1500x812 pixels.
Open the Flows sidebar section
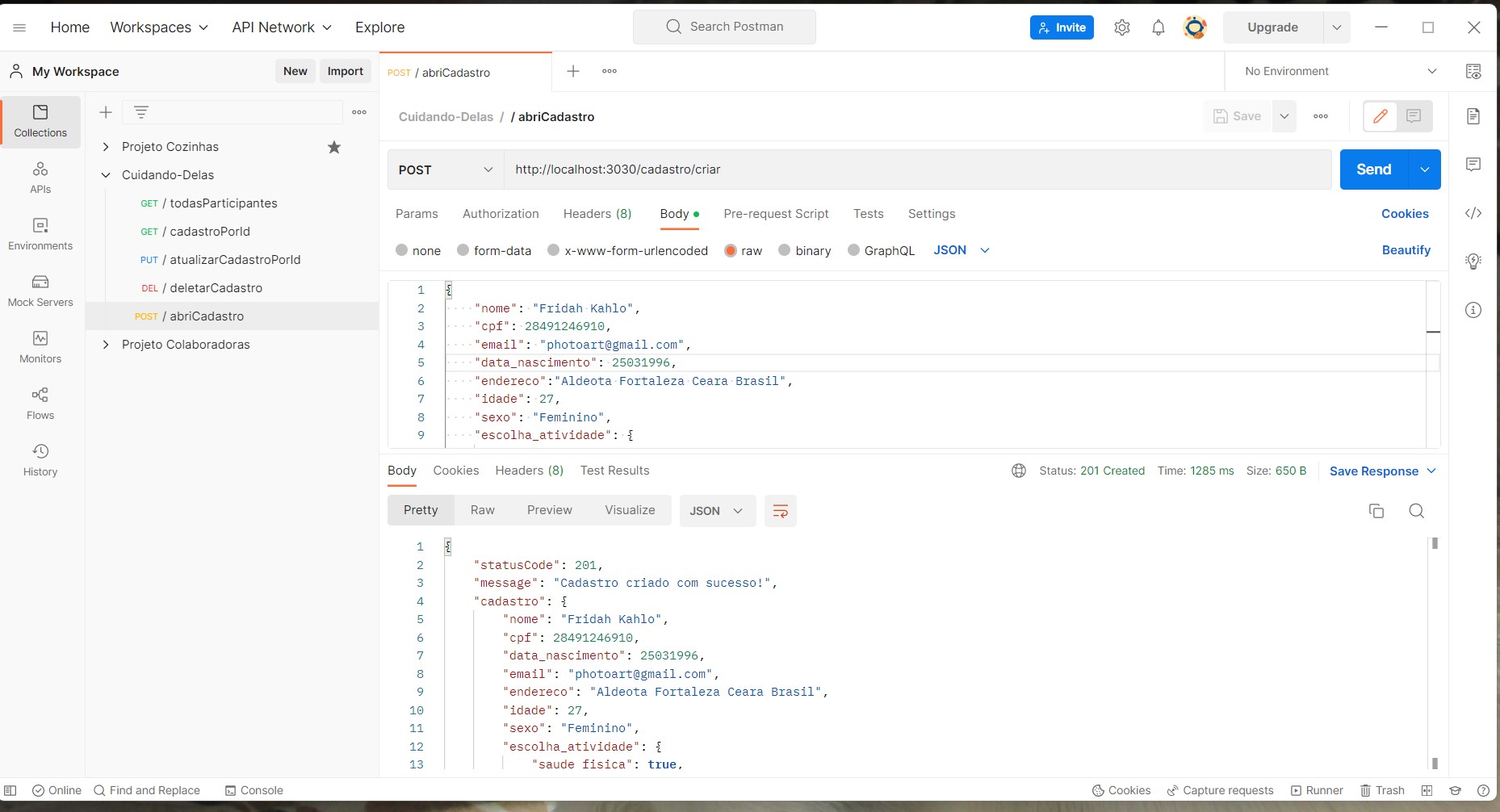point(40,404)
